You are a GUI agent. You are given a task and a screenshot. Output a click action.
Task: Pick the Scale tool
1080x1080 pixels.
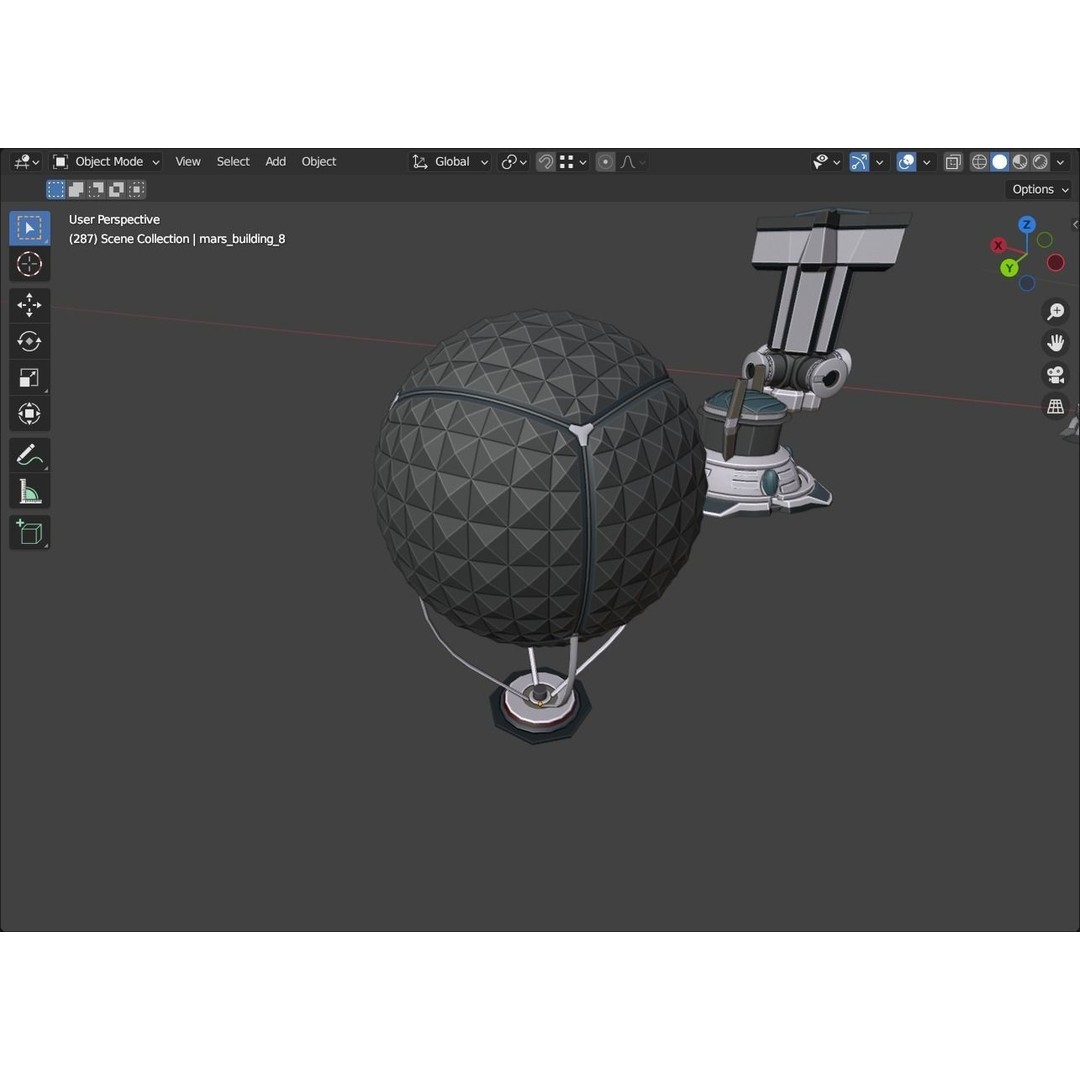coord(29,377)
